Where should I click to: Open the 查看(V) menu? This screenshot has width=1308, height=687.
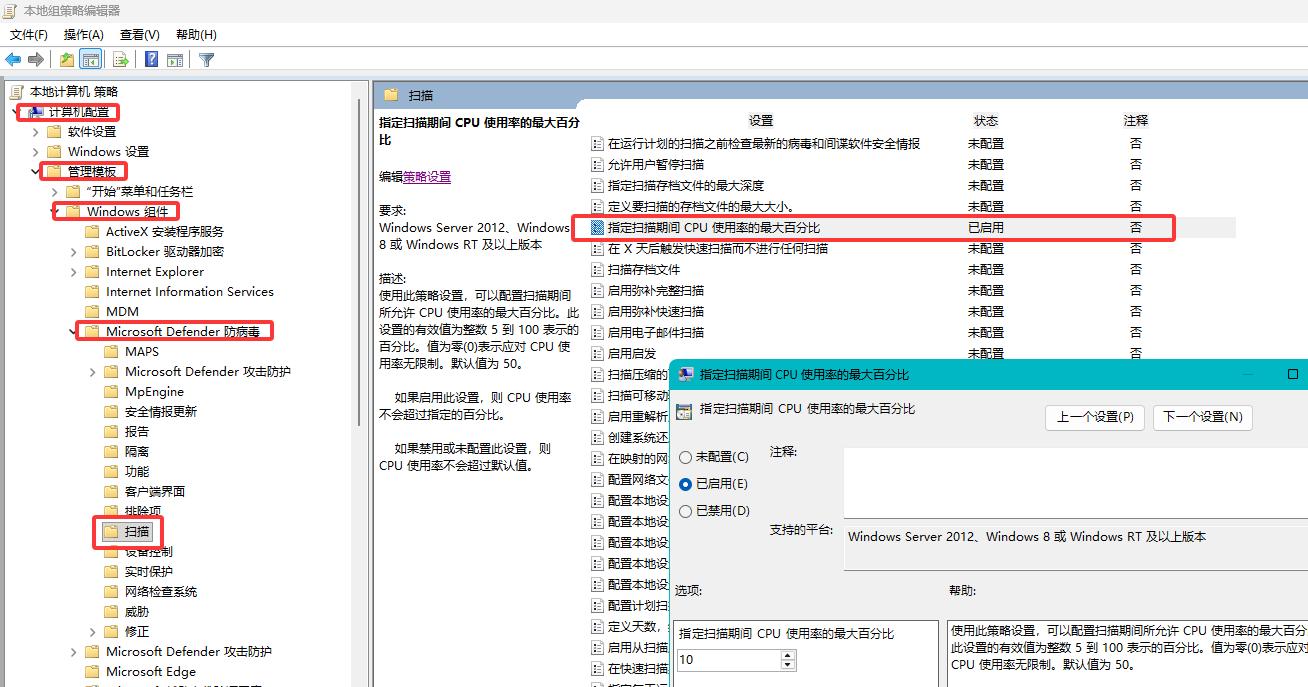pyautogui.click(x=139, y=34)
